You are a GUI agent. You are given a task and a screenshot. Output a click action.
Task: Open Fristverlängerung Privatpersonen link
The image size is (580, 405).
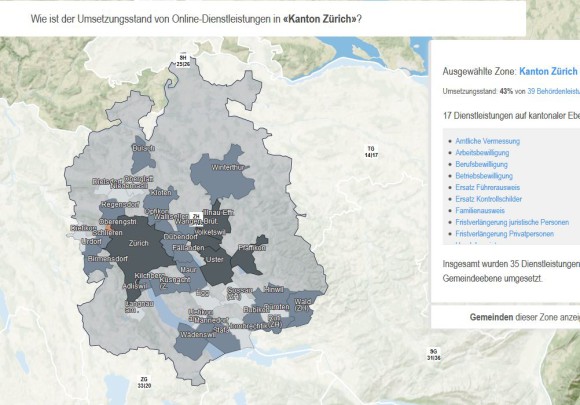point(504,234)
